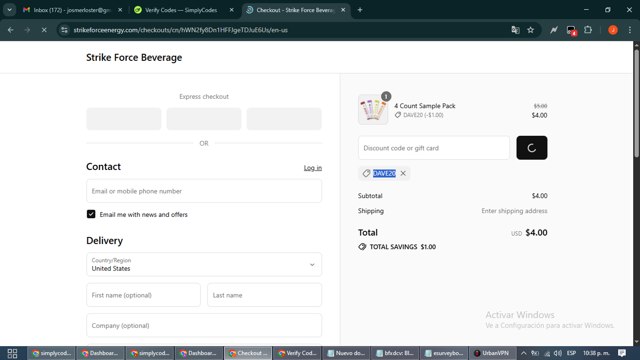Image resolution: width=640 pixels, height=360 pixels.
Task: Stop page loading in the browser toolbar
Action: pyautogui.click(x=44, y=30)
